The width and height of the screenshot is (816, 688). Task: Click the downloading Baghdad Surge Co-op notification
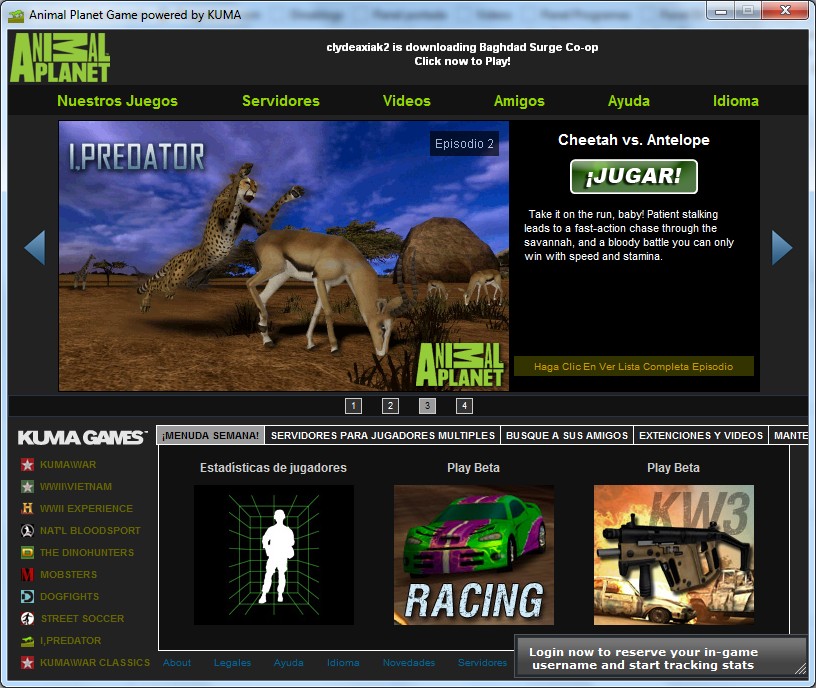[462, 54]
